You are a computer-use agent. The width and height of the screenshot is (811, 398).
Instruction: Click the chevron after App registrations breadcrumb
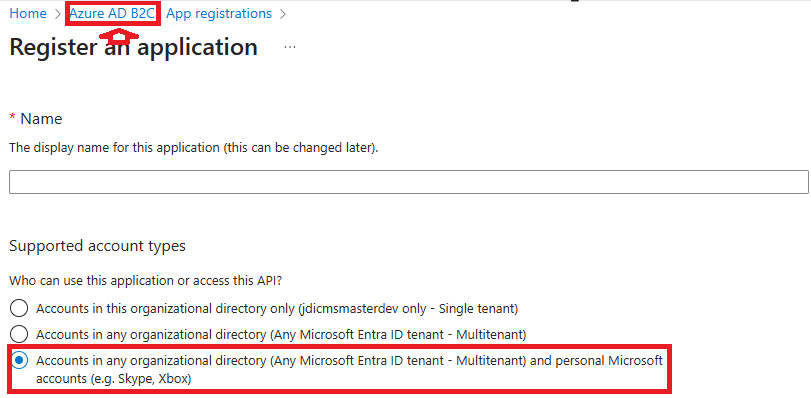pos(282,14)
